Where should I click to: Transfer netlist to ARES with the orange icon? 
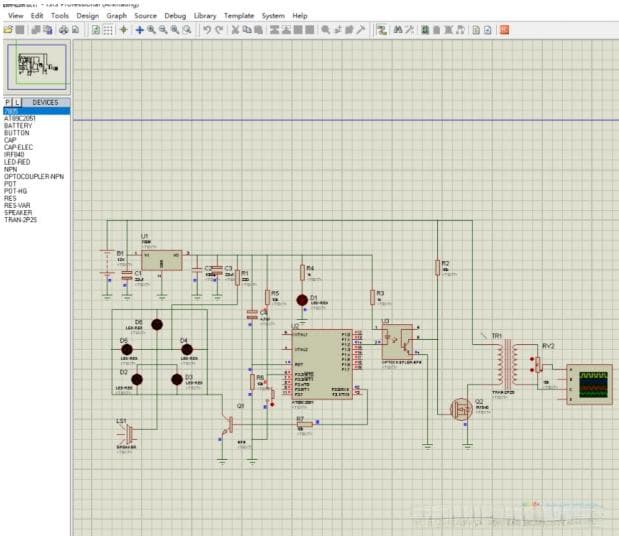tap(504, 30)
